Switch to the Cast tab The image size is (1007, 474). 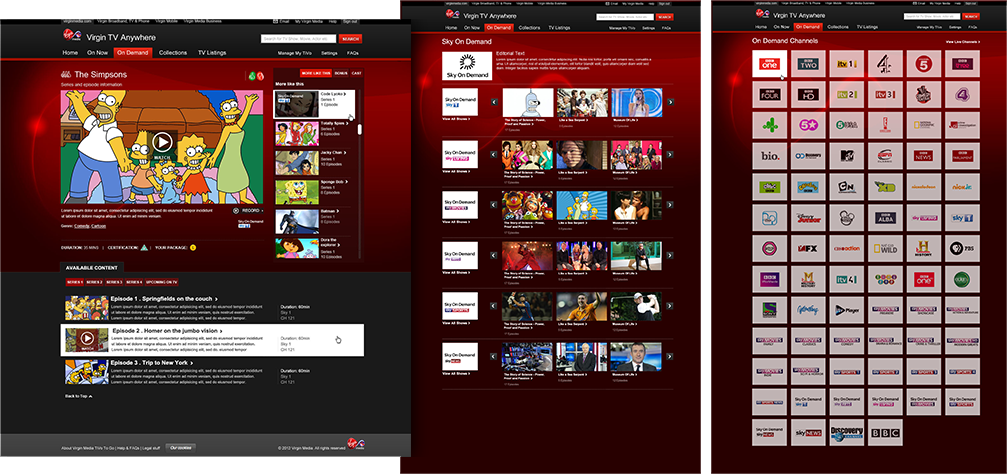357,74
